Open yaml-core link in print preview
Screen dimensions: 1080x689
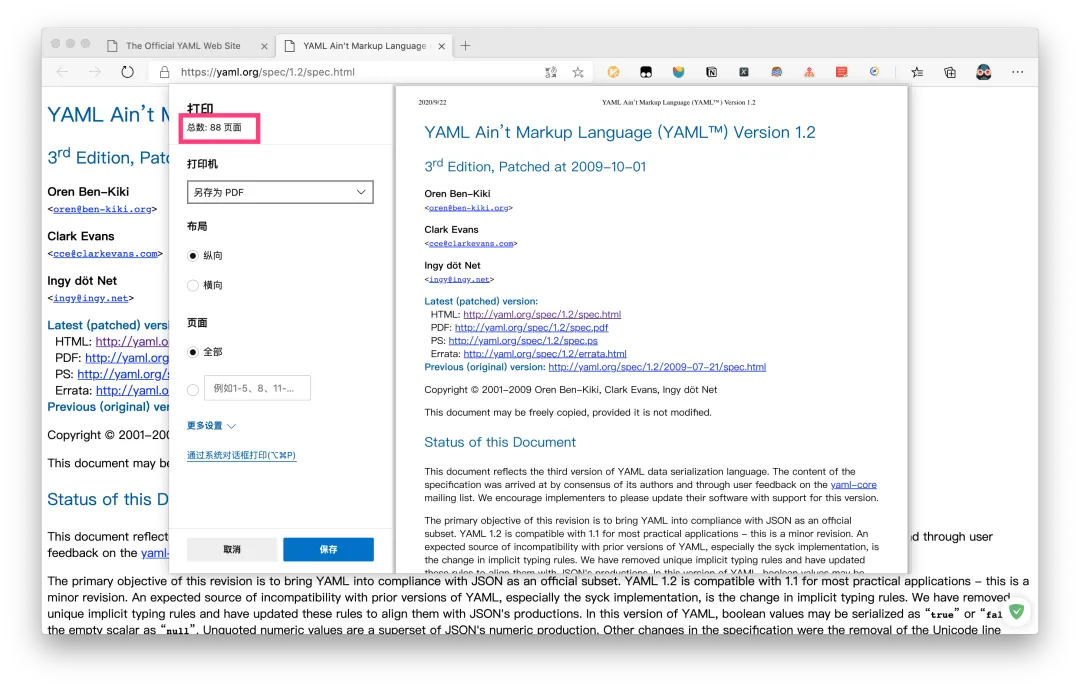(853, 484)
